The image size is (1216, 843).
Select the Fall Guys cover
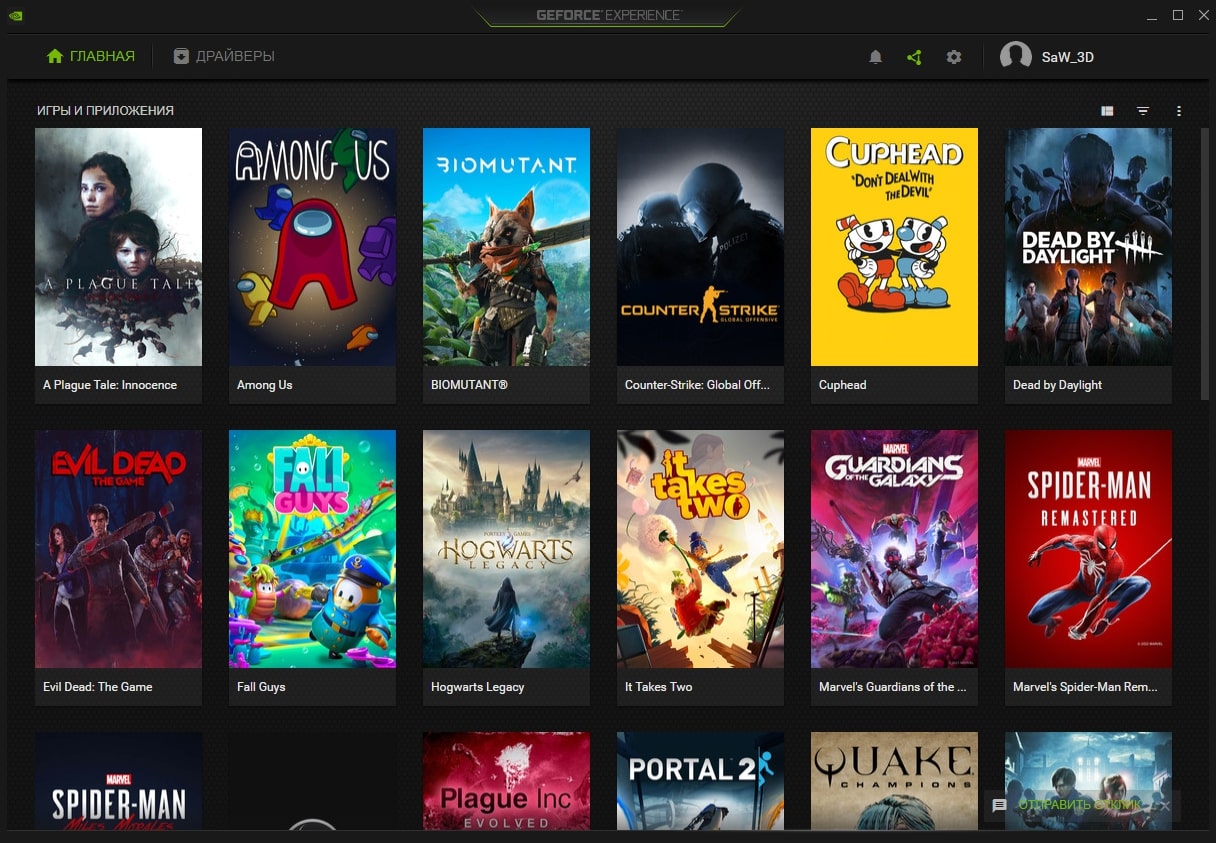312,549
